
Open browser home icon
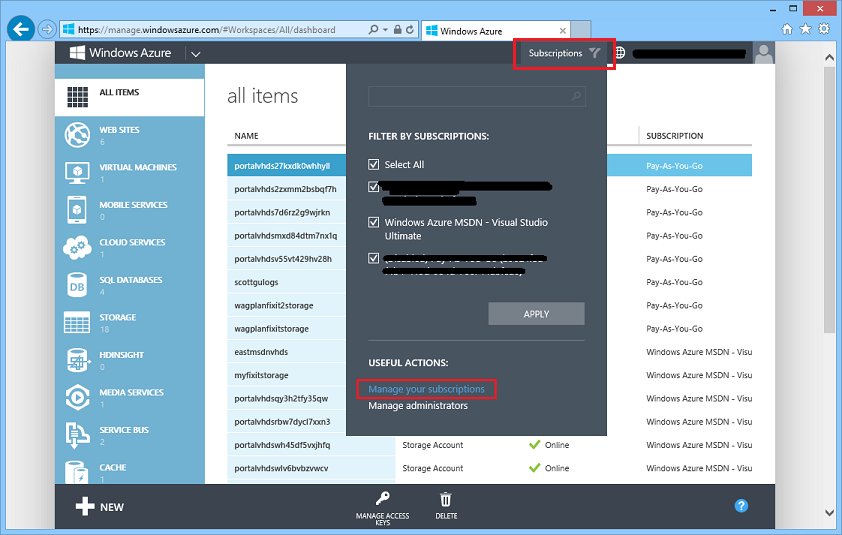pos(787,29)
